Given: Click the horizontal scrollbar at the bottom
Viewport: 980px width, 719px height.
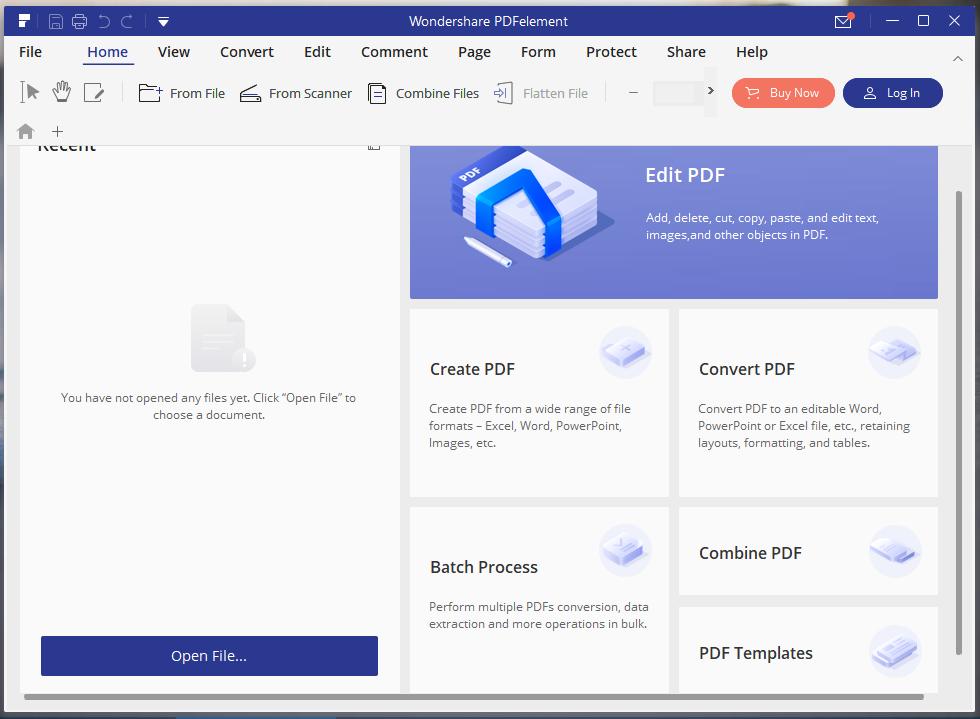Looking at the screenshot, I should [474, 696].
